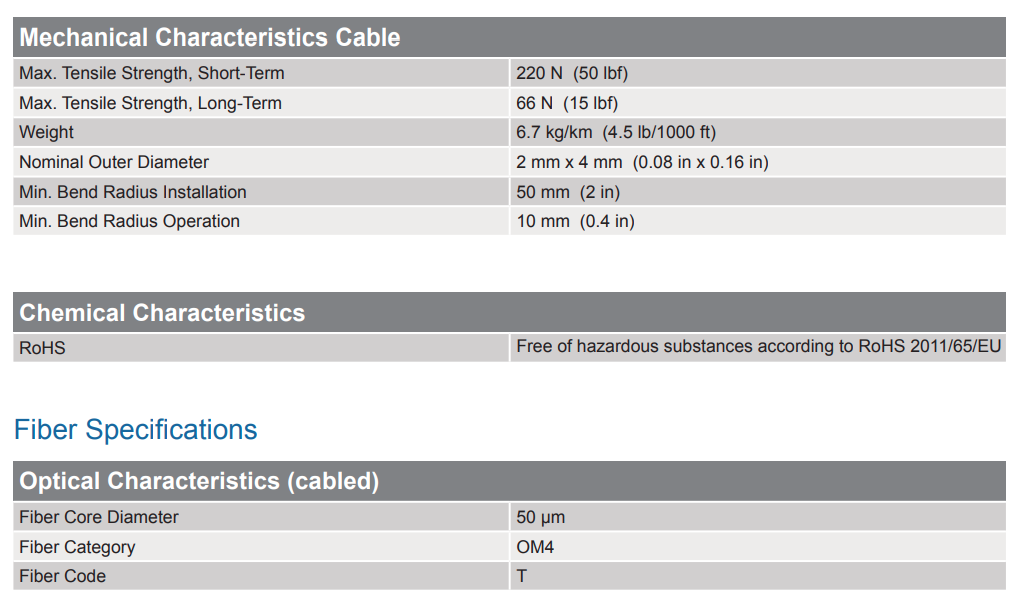Image resolution: width=1021 pixels, height=604 pixels.
Task: Click the Mechanical Characteristics Cable header
Action: (210, 38)
